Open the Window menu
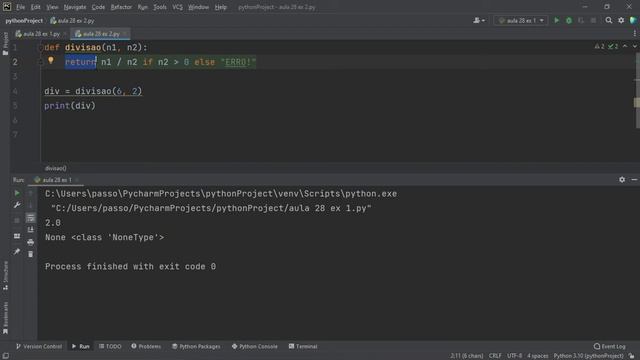This screenshot has width=640, height=360. [x=198, y=7]
